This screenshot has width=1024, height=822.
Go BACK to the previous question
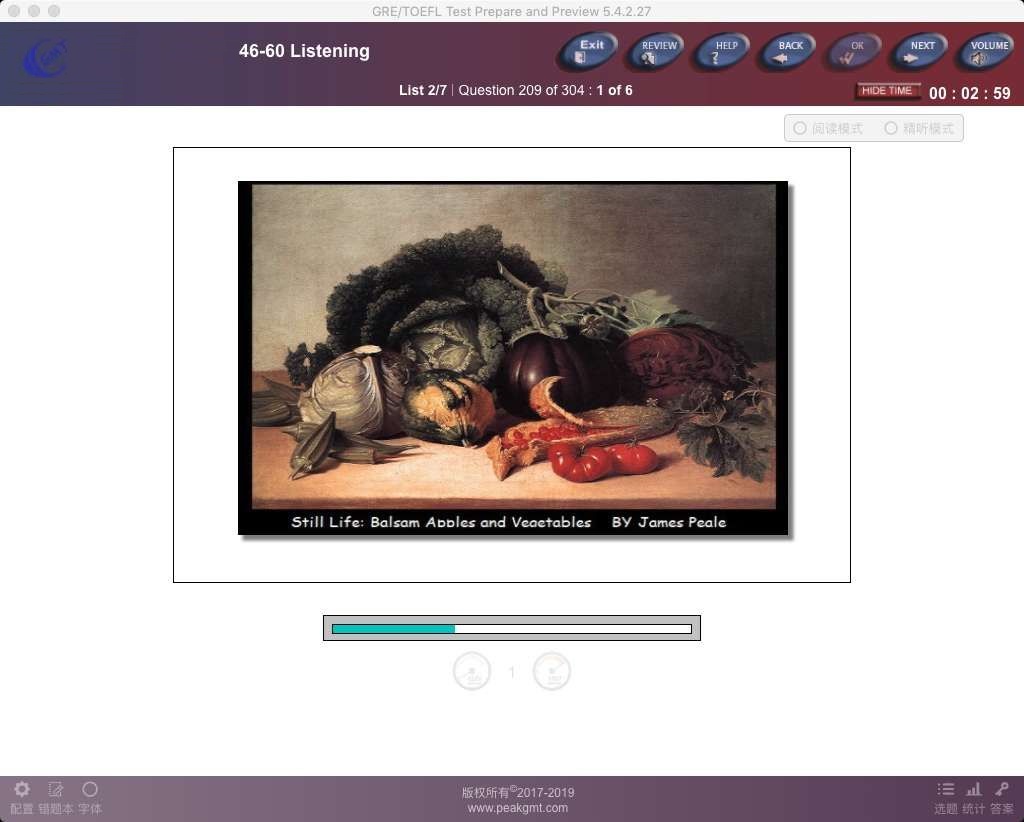coord(787,51)
